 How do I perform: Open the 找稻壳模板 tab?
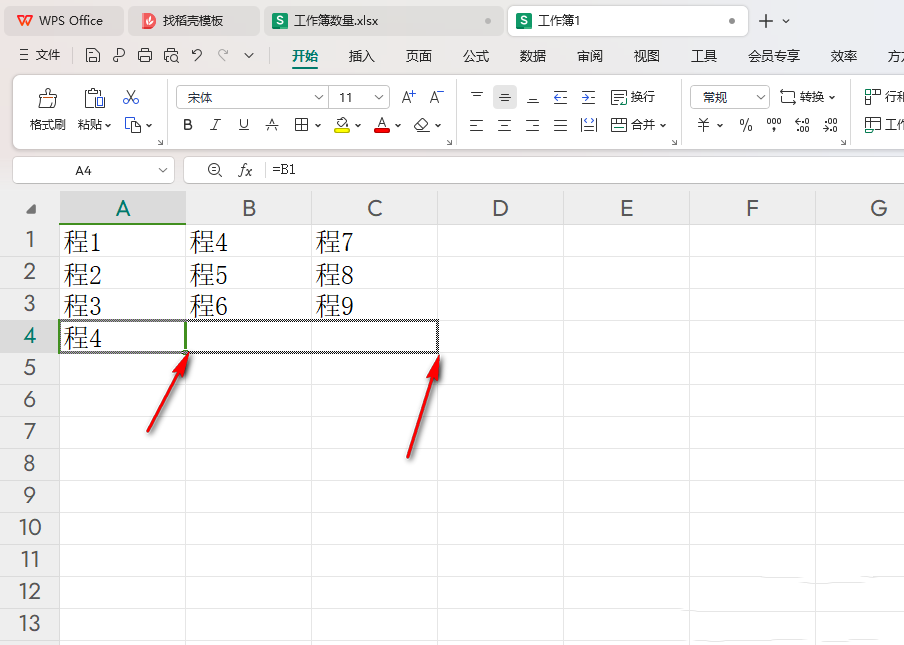tap(194, 21)
